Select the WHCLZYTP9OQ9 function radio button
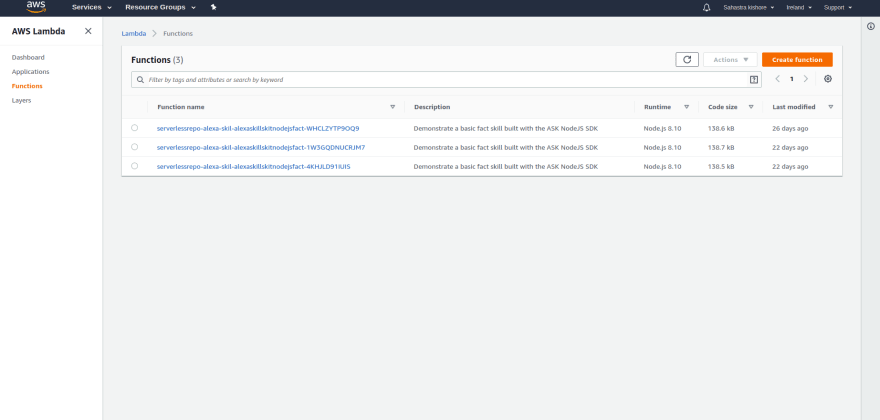The height and width of the screenshot is (420, 880). [x=135, y=128]
